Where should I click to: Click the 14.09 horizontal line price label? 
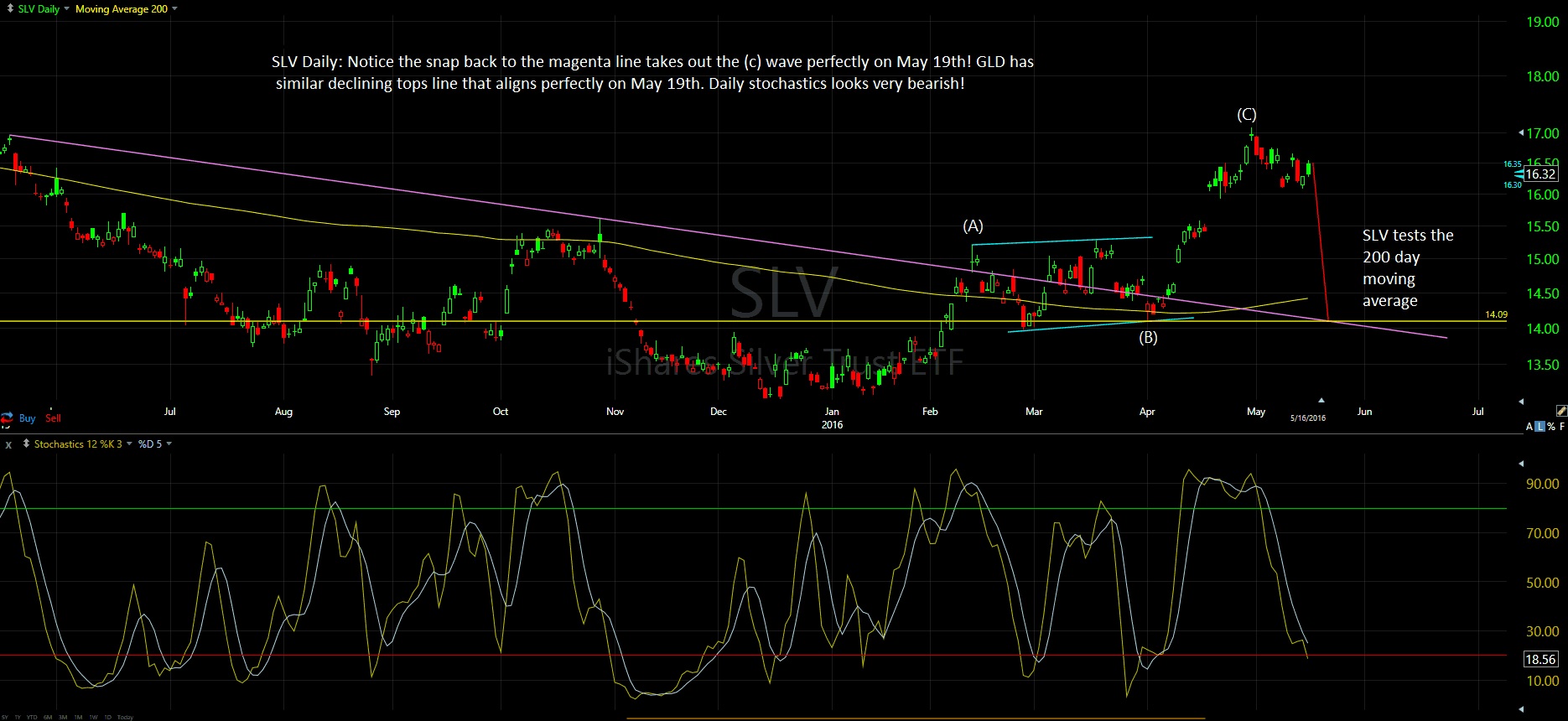1496,314
